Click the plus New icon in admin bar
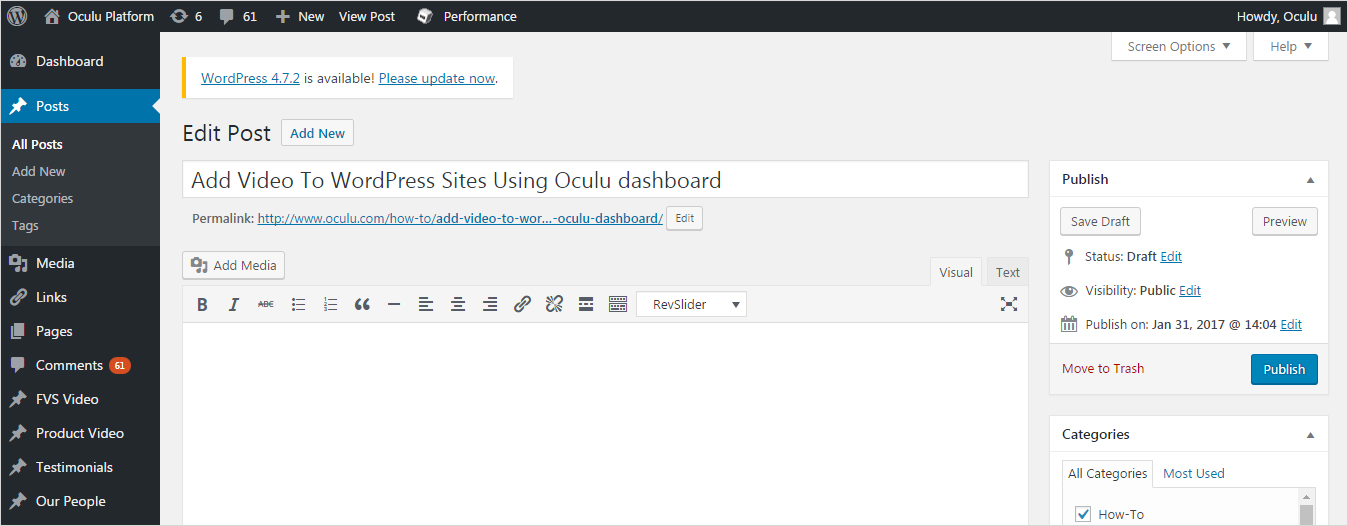The height and width of the screenshot is (526, 1348). pos(283,17)
